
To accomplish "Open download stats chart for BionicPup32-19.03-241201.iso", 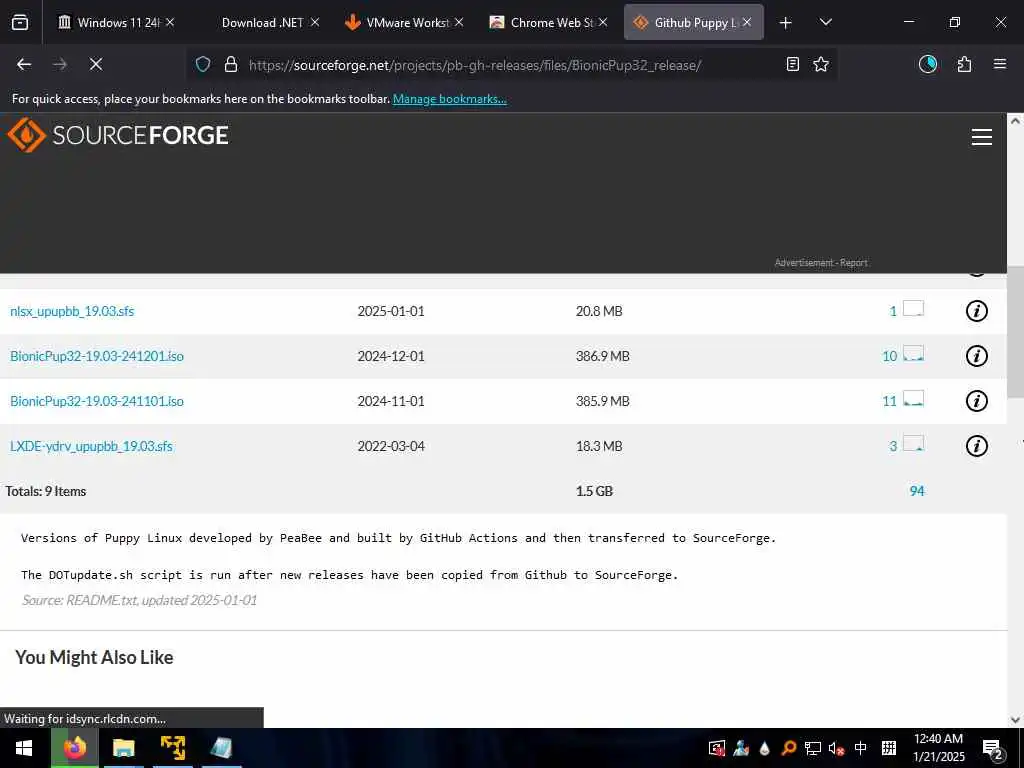I will (x=913, y=354).
